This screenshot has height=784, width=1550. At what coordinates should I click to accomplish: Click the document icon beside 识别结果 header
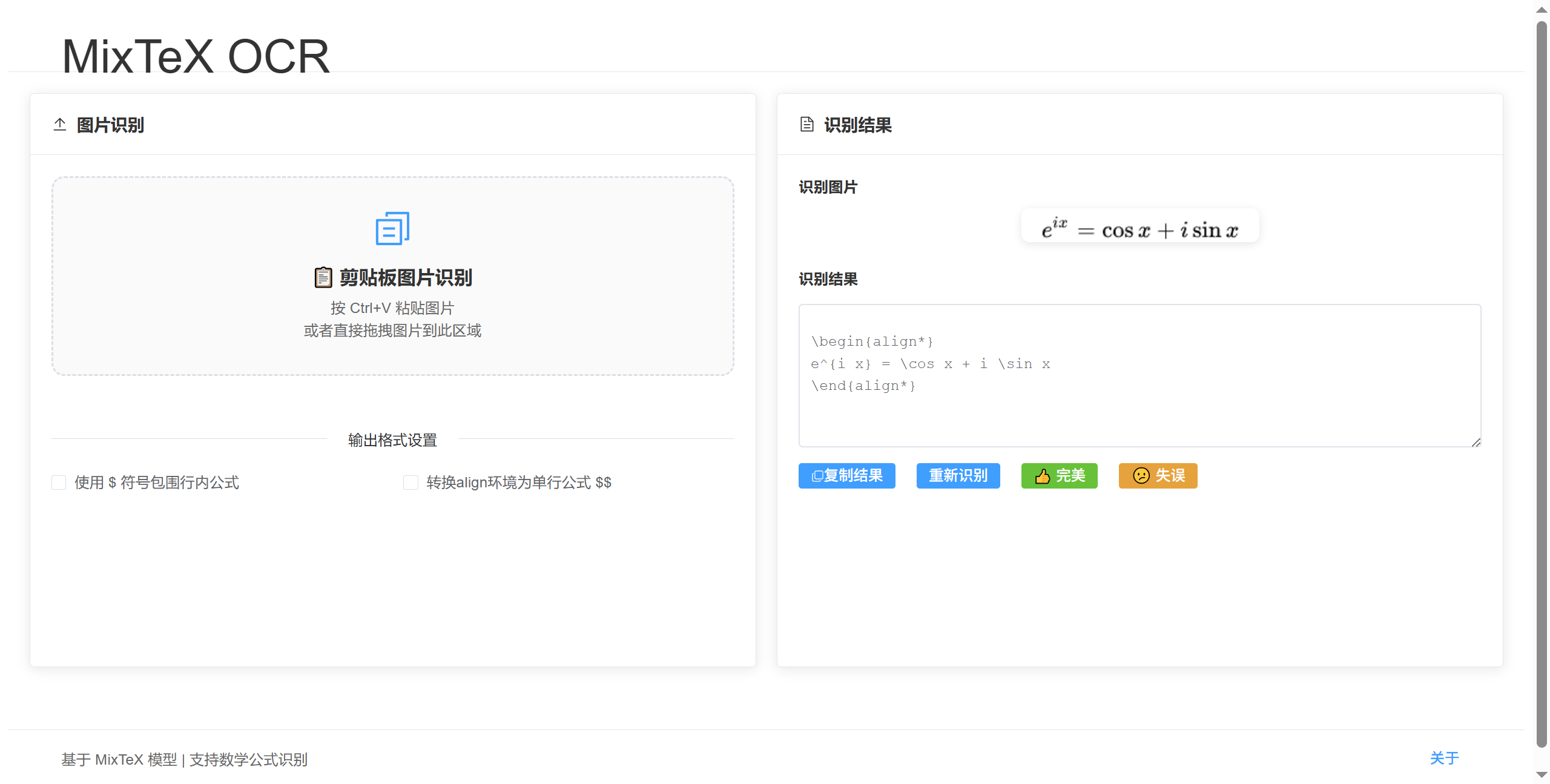[805, 125]
